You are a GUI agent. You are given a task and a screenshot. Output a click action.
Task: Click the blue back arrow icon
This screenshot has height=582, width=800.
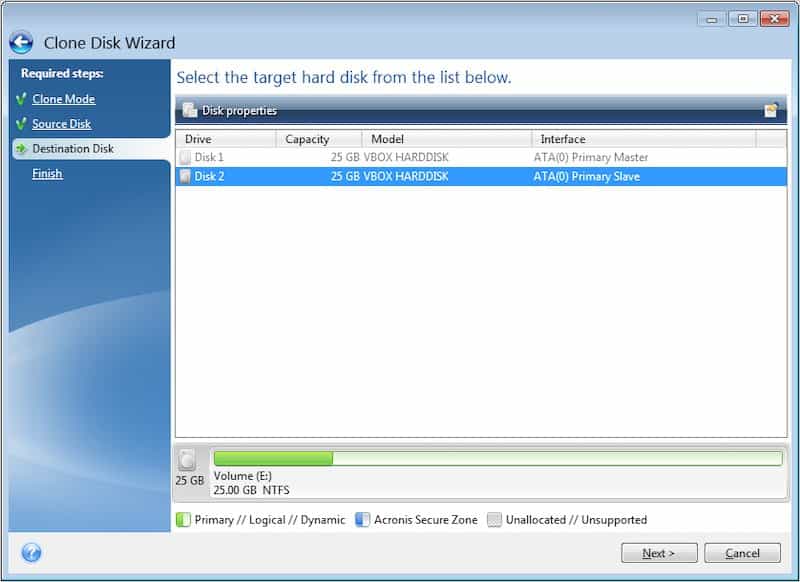pos(21,43)
